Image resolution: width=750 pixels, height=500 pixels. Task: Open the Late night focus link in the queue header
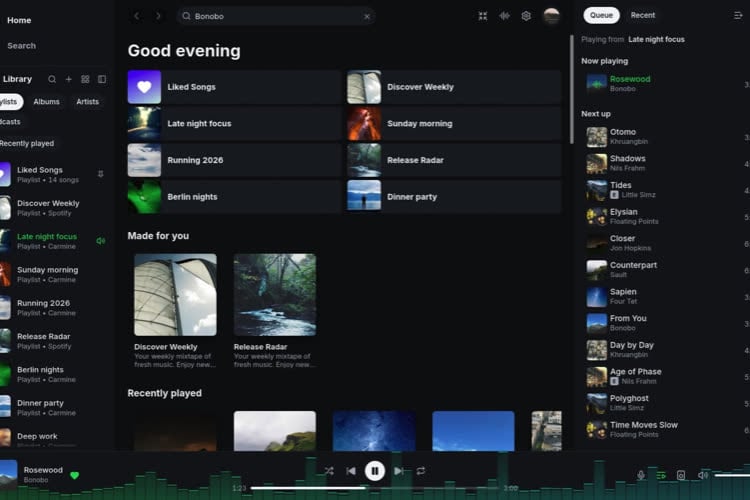[x=656, y=40]
